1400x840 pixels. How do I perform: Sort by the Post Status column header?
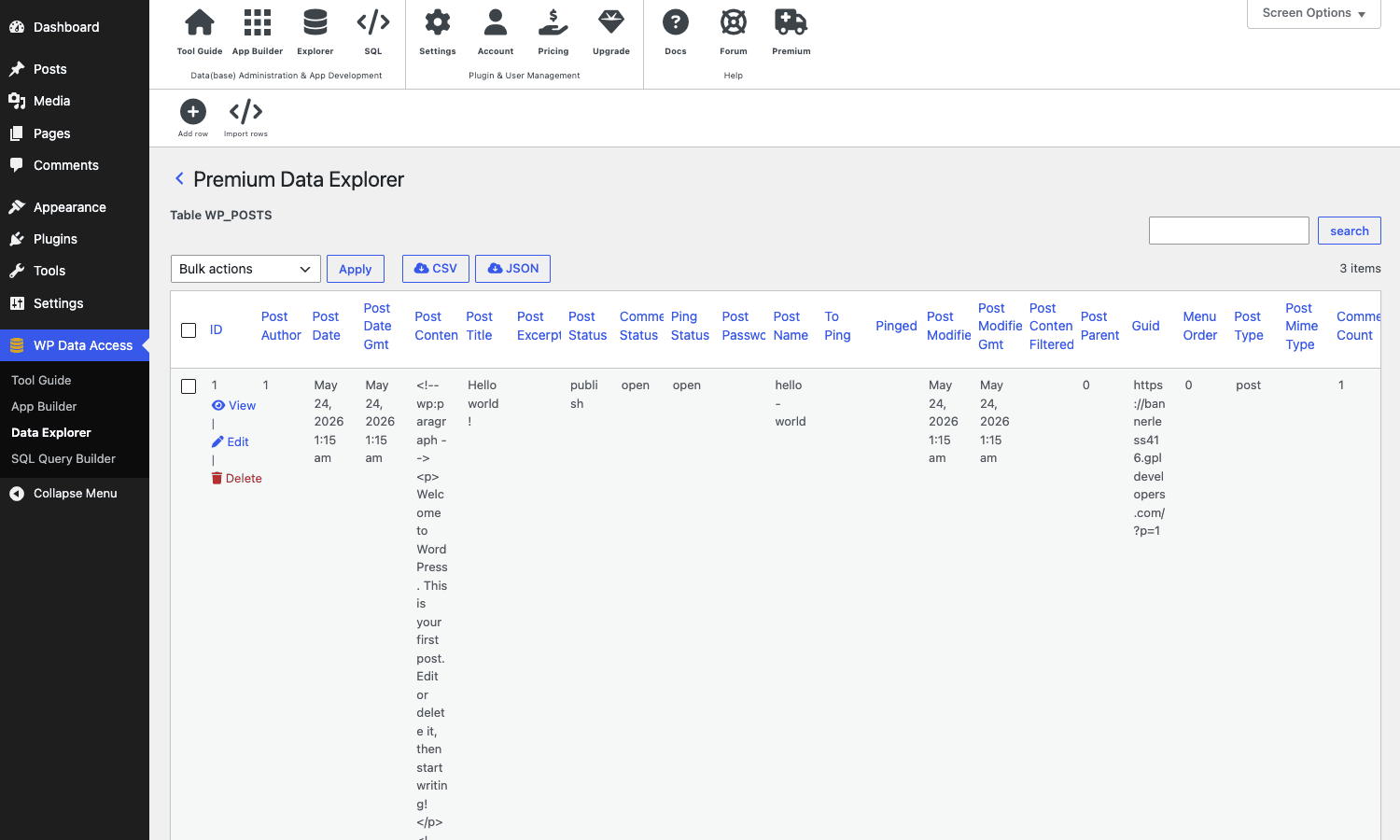(588, 326)
